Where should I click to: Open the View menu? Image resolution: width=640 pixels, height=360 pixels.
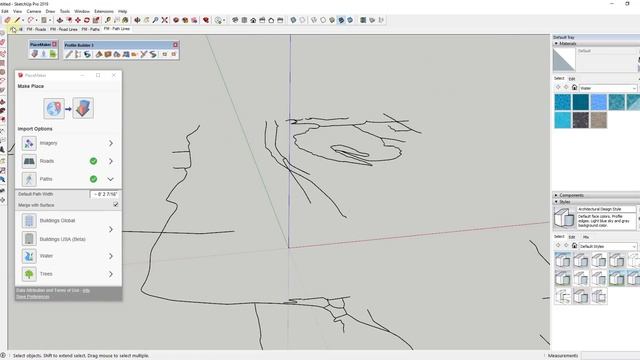click(18, 11)
